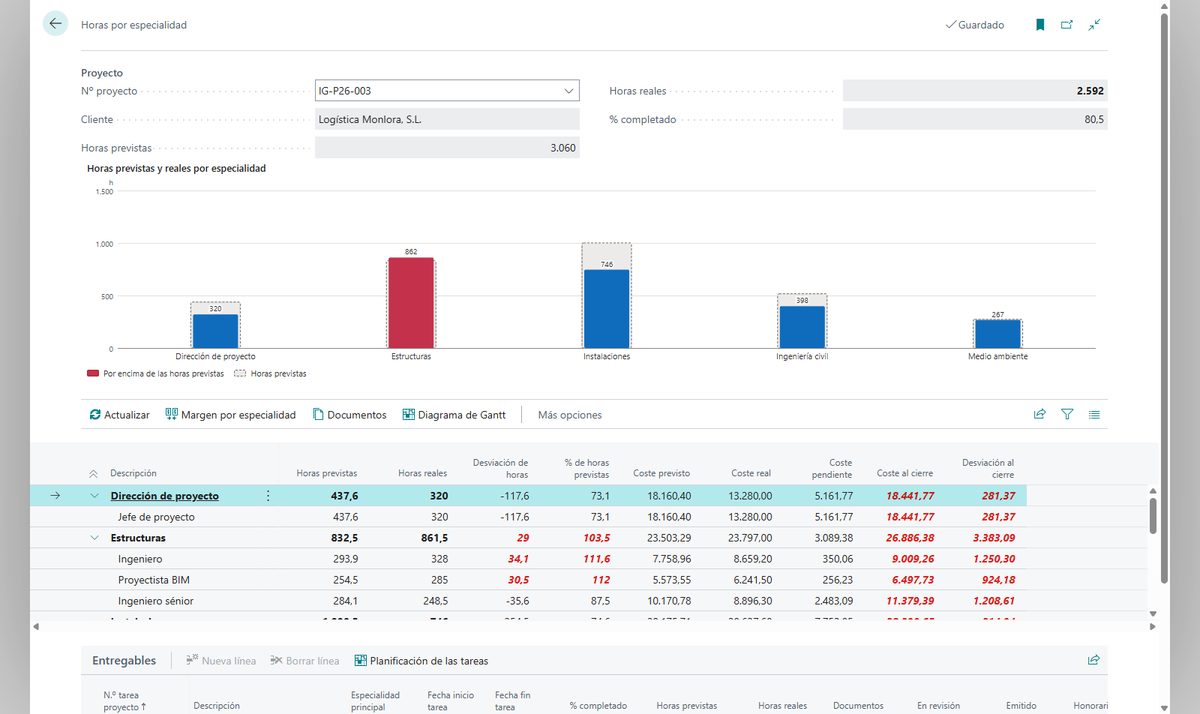The image size is (1200, 714).
Task: Click the share icon in the lines toolbar
Action: point(1040,414)
